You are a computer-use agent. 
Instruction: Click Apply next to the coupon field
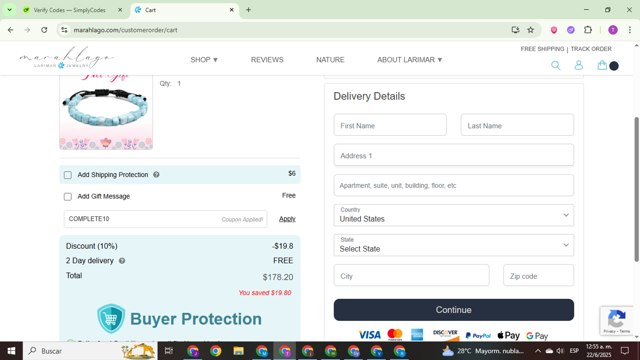click(x=287, y=219)
